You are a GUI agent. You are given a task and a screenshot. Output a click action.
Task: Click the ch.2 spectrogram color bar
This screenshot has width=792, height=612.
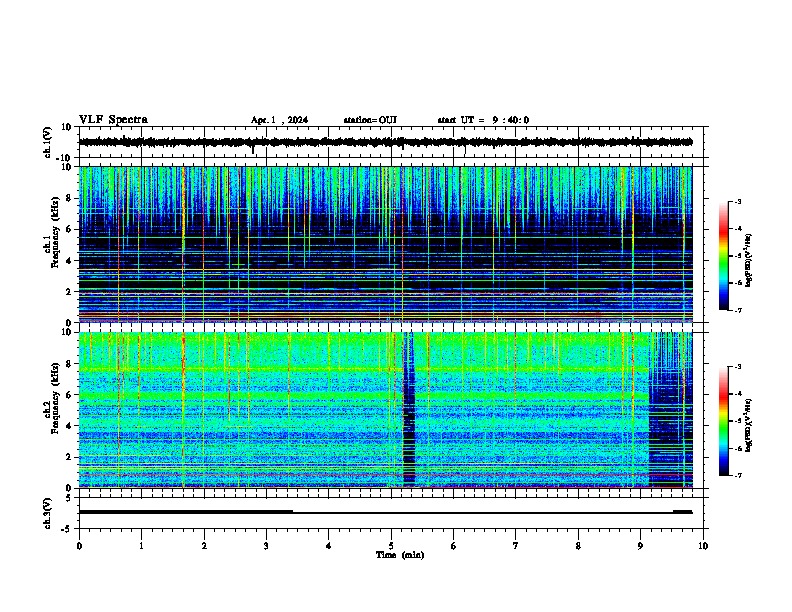point(724,421)
